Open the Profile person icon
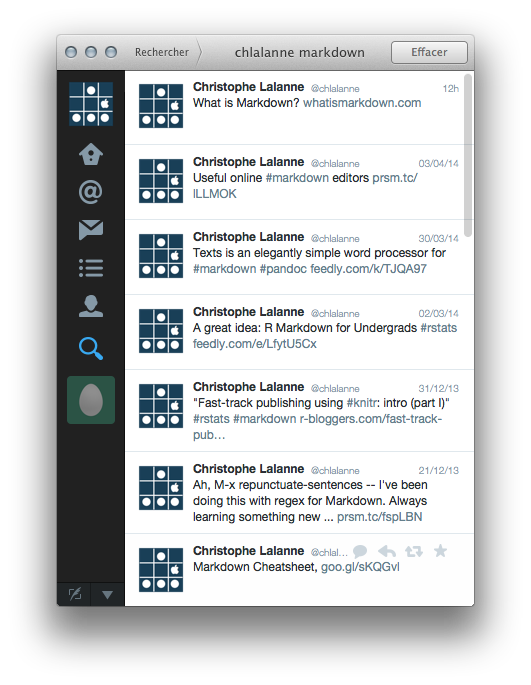 pyautogui.click(x=91, y=306)
